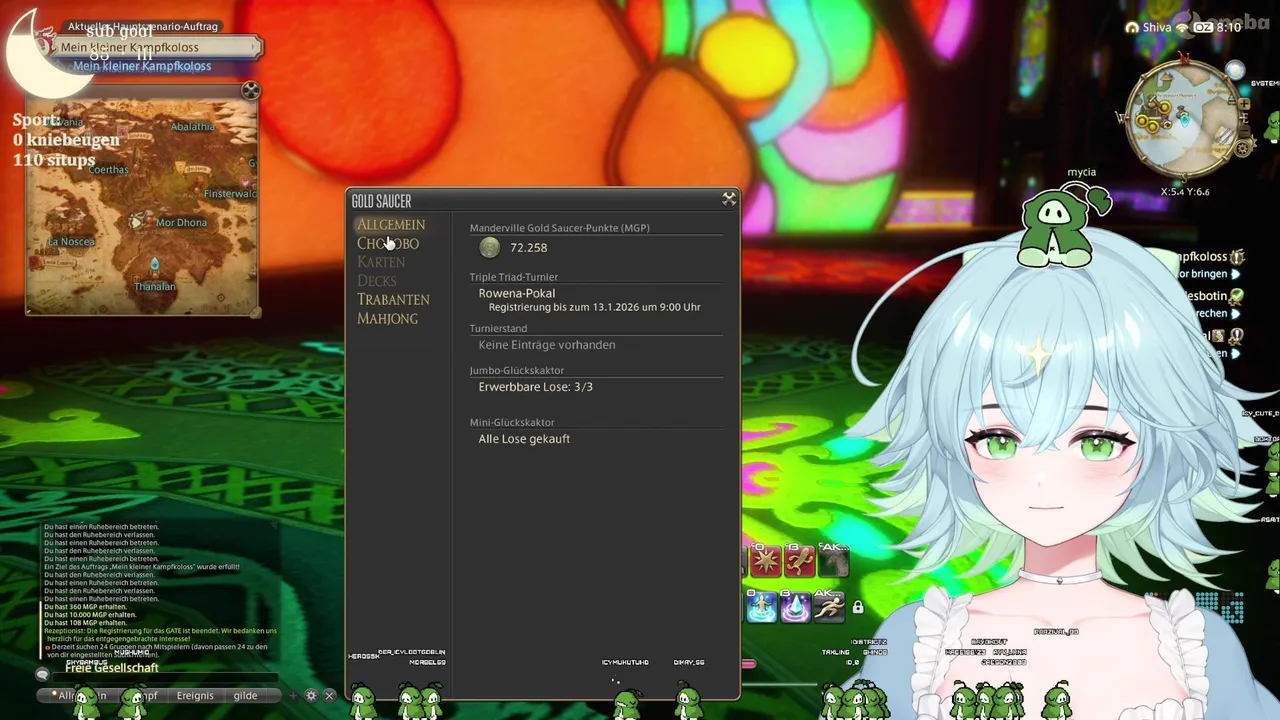
Task: Click the red starburst hotbar action
Action: click(766, 561)
